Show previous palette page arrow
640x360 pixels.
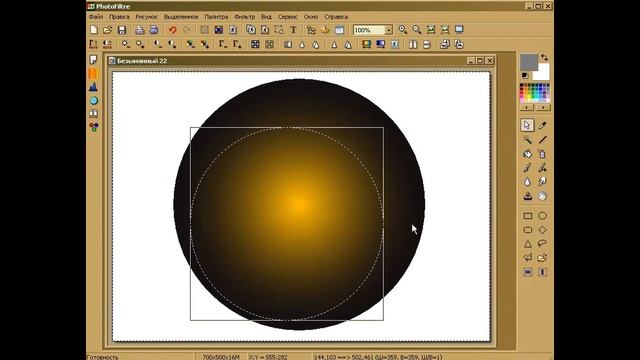click(527, 107)
